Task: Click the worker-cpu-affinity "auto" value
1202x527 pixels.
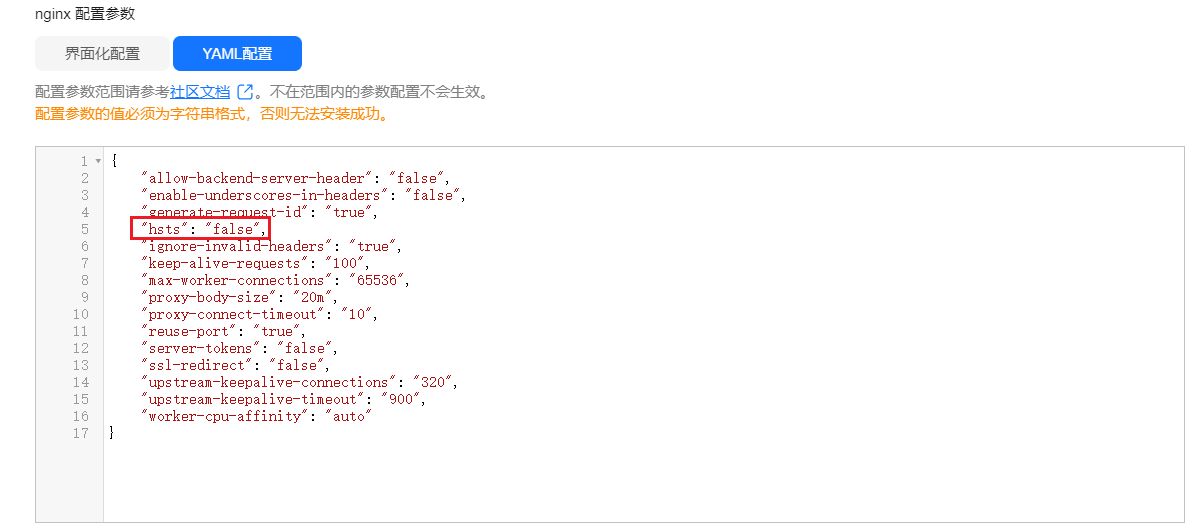Action: 347,416
